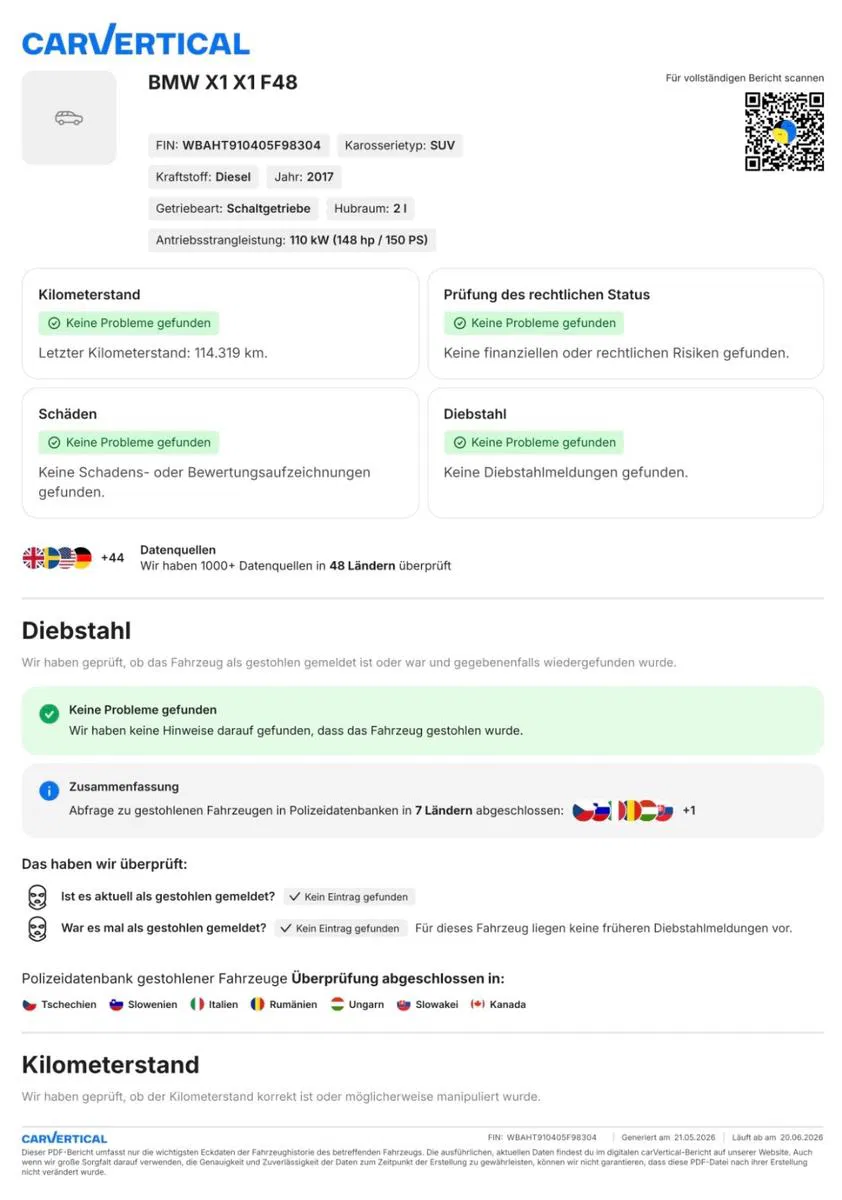The image size is (842, 1200).
Task: Click the carVertical logo at top
Action: point(135,41)
